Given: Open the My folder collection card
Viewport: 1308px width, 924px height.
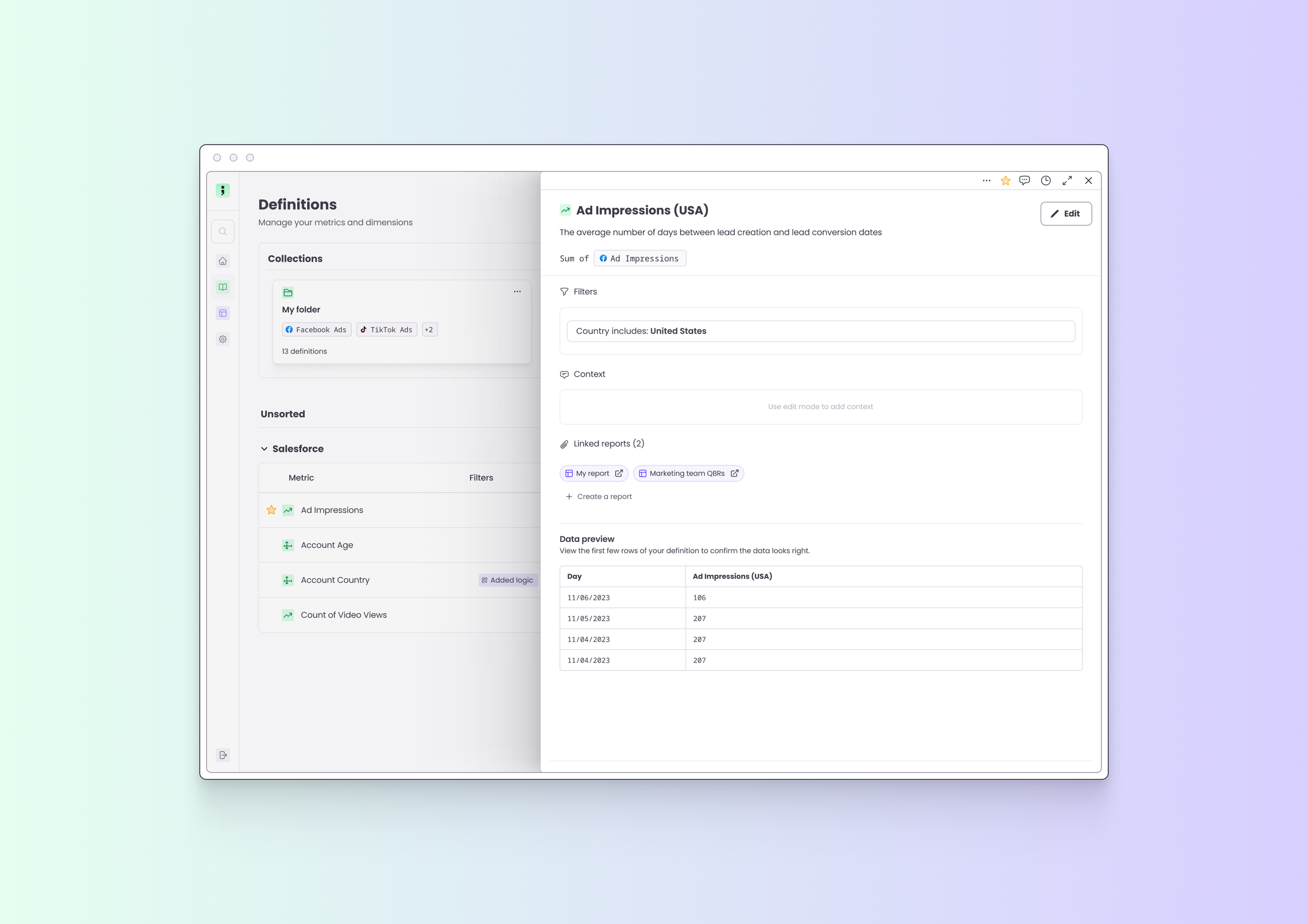Looking at the screenshot, I should coord(402,322).
